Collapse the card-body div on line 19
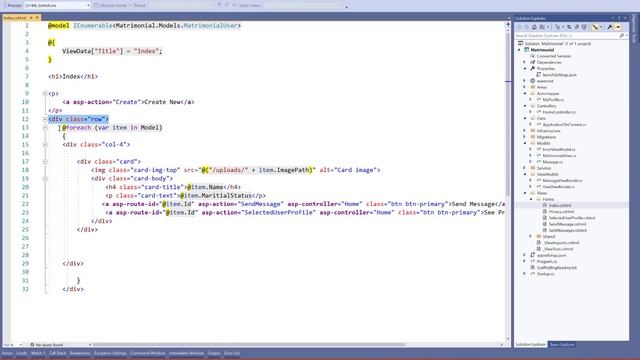The width and height of the screenshot is (640, 360). click(x=45, y=178)
